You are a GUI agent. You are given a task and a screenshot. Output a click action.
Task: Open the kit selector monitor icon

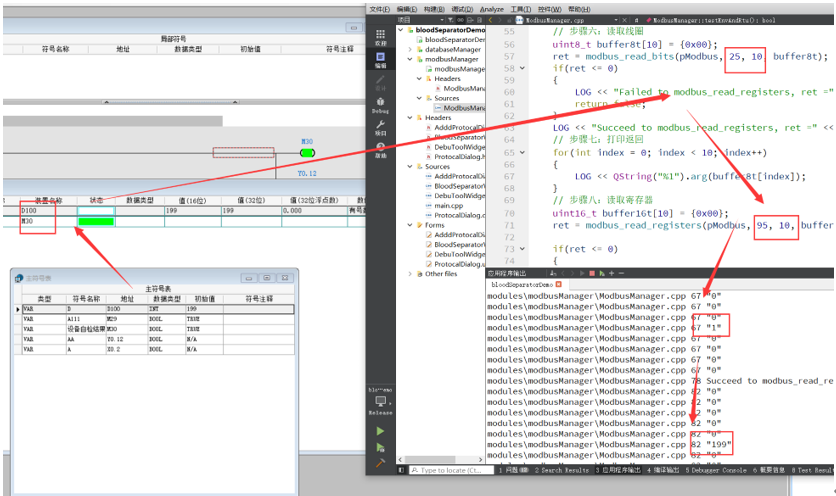pyautogui.click(x=380, y=401)
